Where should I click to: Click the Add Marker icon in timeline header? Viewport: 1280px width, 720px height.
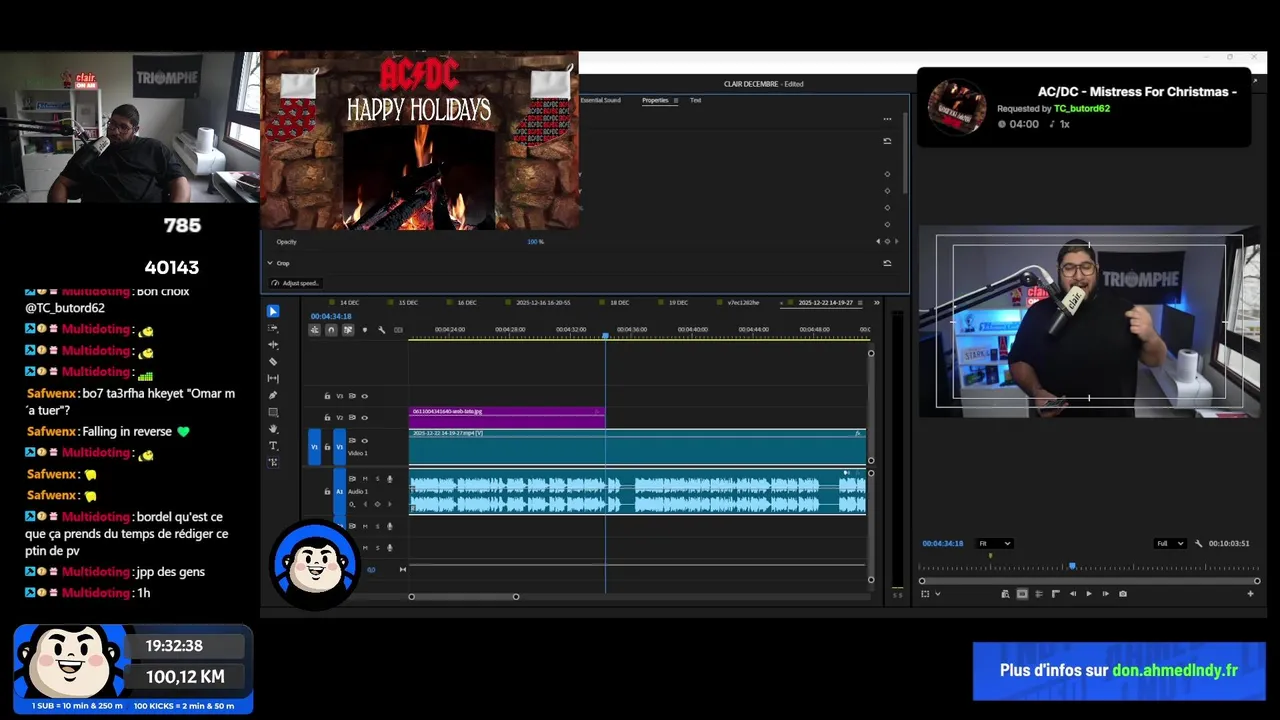coord(364,330)
